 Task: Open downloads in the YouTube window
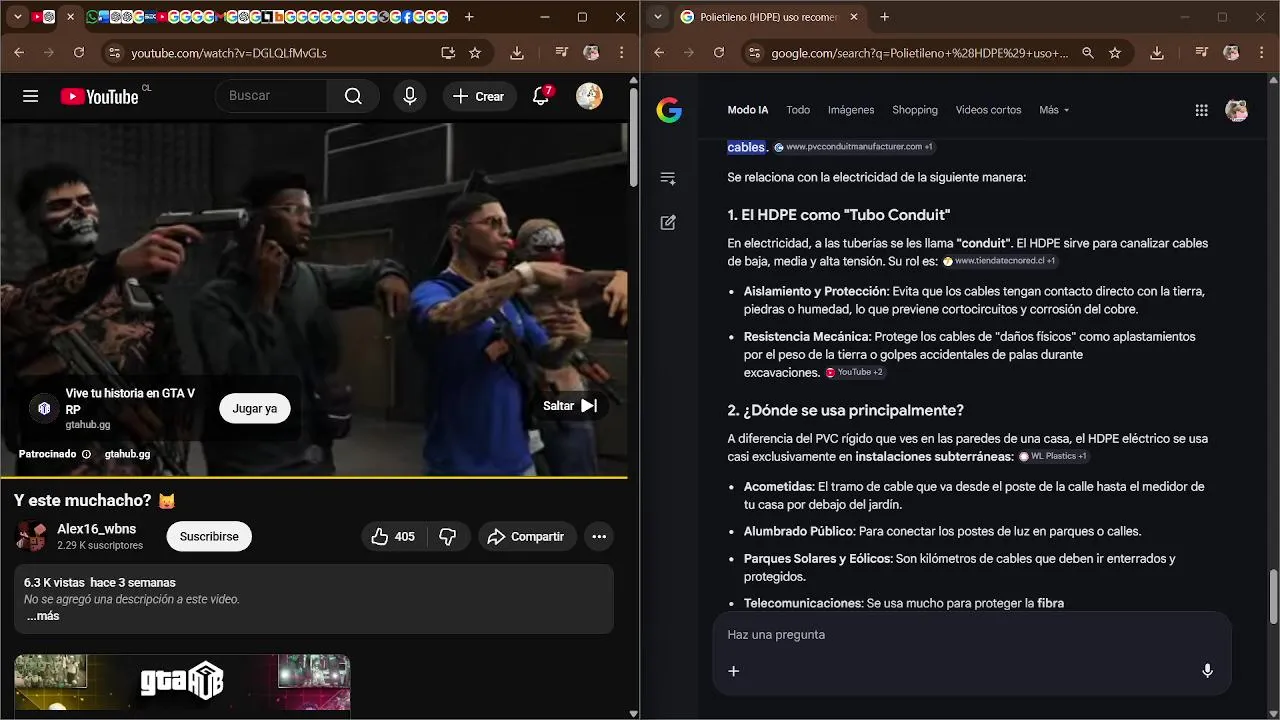pyautogui.click(x=517, y=53)
